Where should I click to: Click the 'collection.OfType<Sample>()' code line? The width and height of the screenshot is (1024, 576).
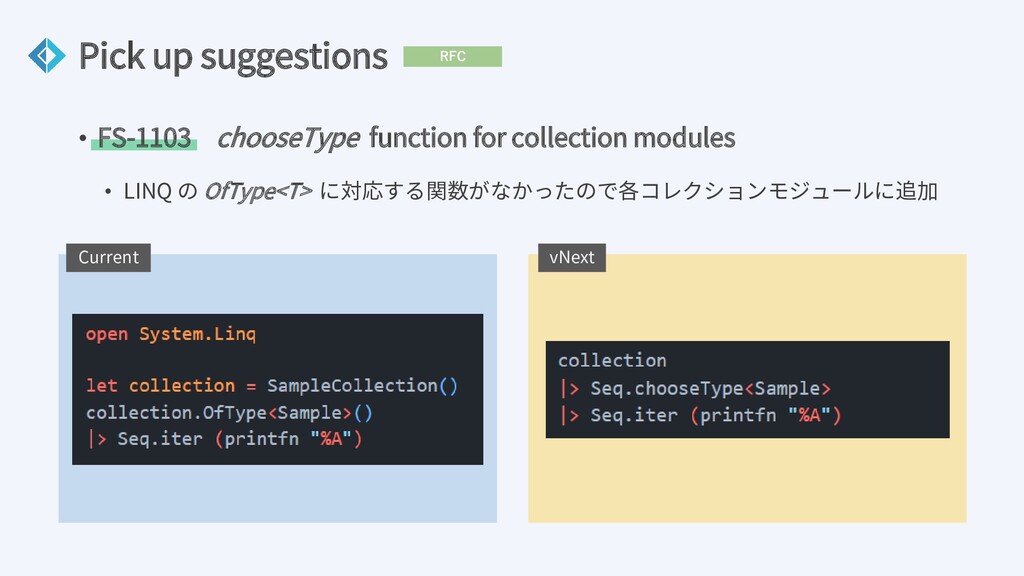(229, 413)
